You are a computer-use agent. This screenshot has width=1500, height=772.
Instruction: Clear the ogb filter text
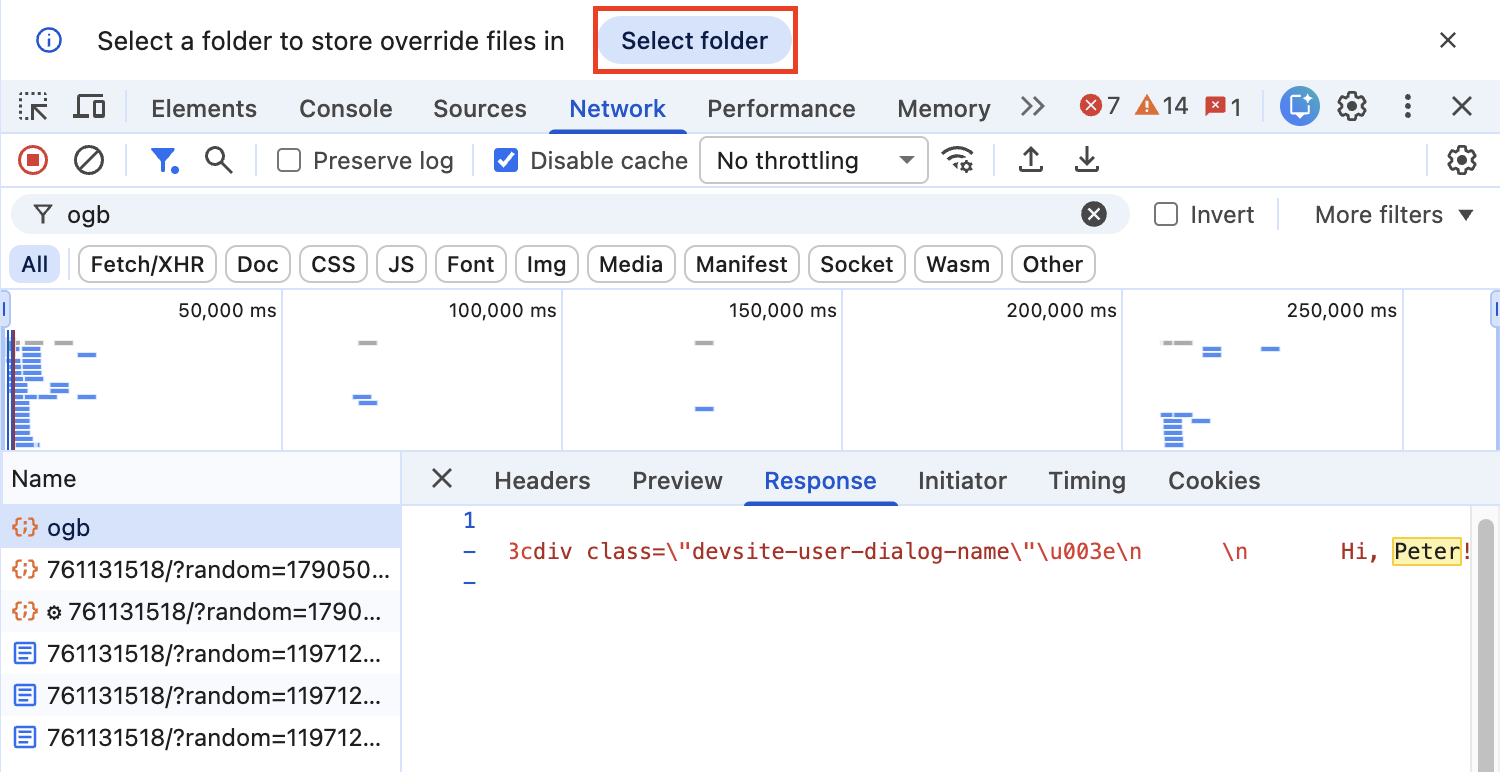click(x=1094, y=214)
